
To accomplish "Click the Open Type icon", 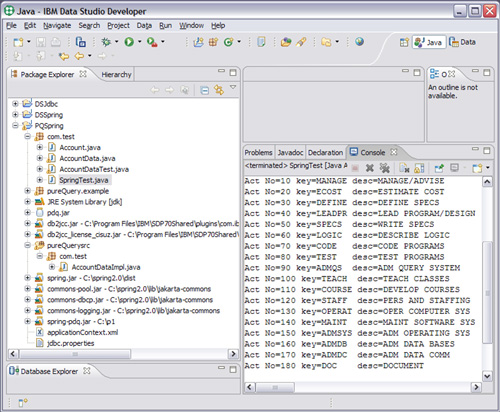I will coord(286,42).
